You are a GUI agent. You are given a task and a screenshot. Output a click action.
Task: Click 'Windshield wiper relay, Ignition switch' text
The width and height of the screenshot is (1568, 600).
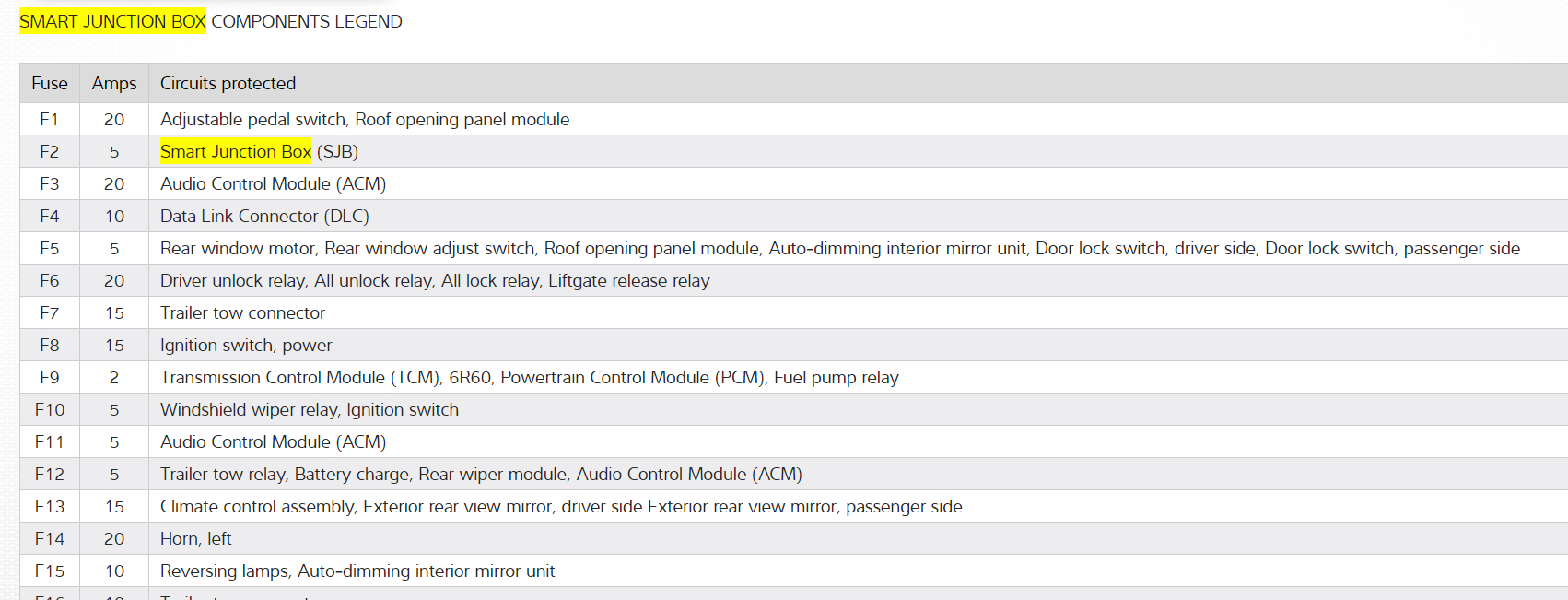click(310, 409)
